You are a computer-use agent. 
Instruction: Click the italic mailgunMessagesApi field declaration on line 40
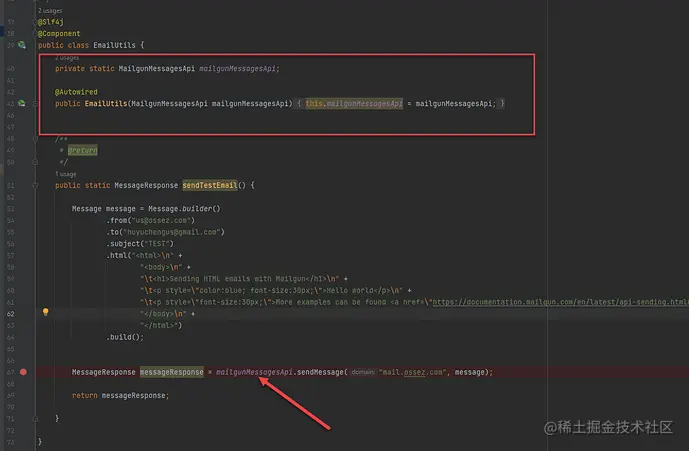point(239,69)
